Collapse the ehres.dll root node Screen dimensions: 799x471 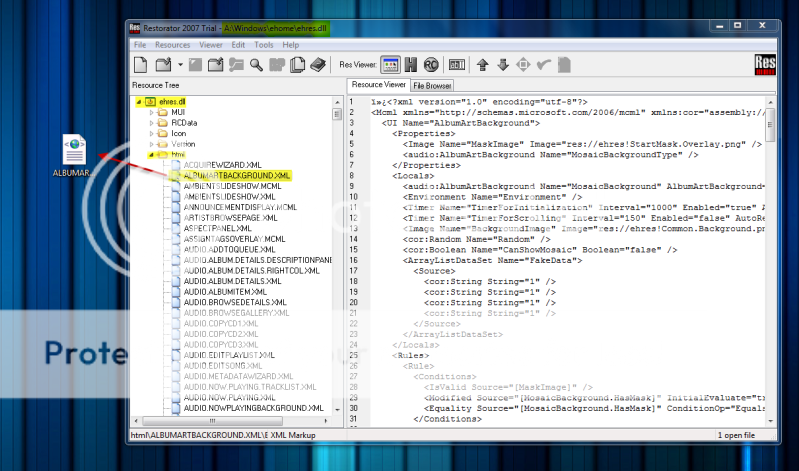(139, 102)
